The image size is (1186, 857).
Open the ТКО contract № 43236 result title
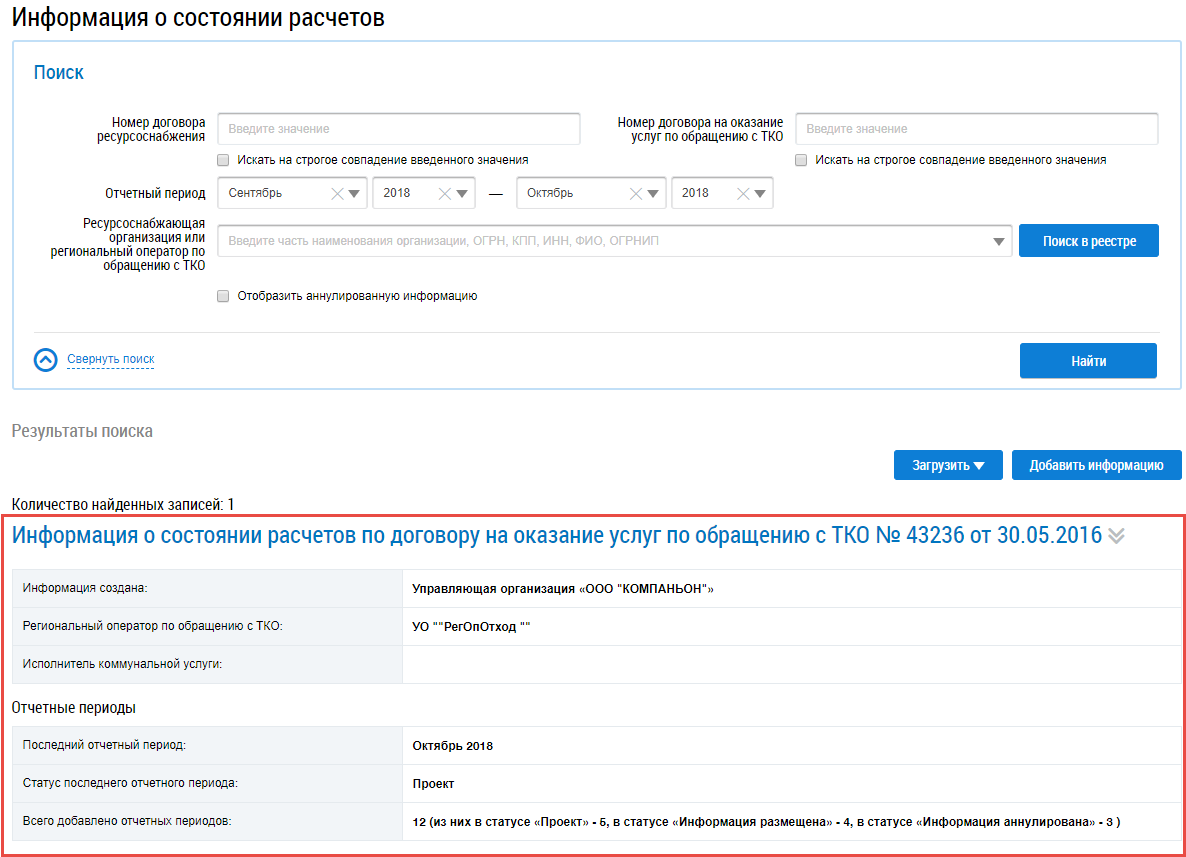pyautogui.click(x=556, y=535)
